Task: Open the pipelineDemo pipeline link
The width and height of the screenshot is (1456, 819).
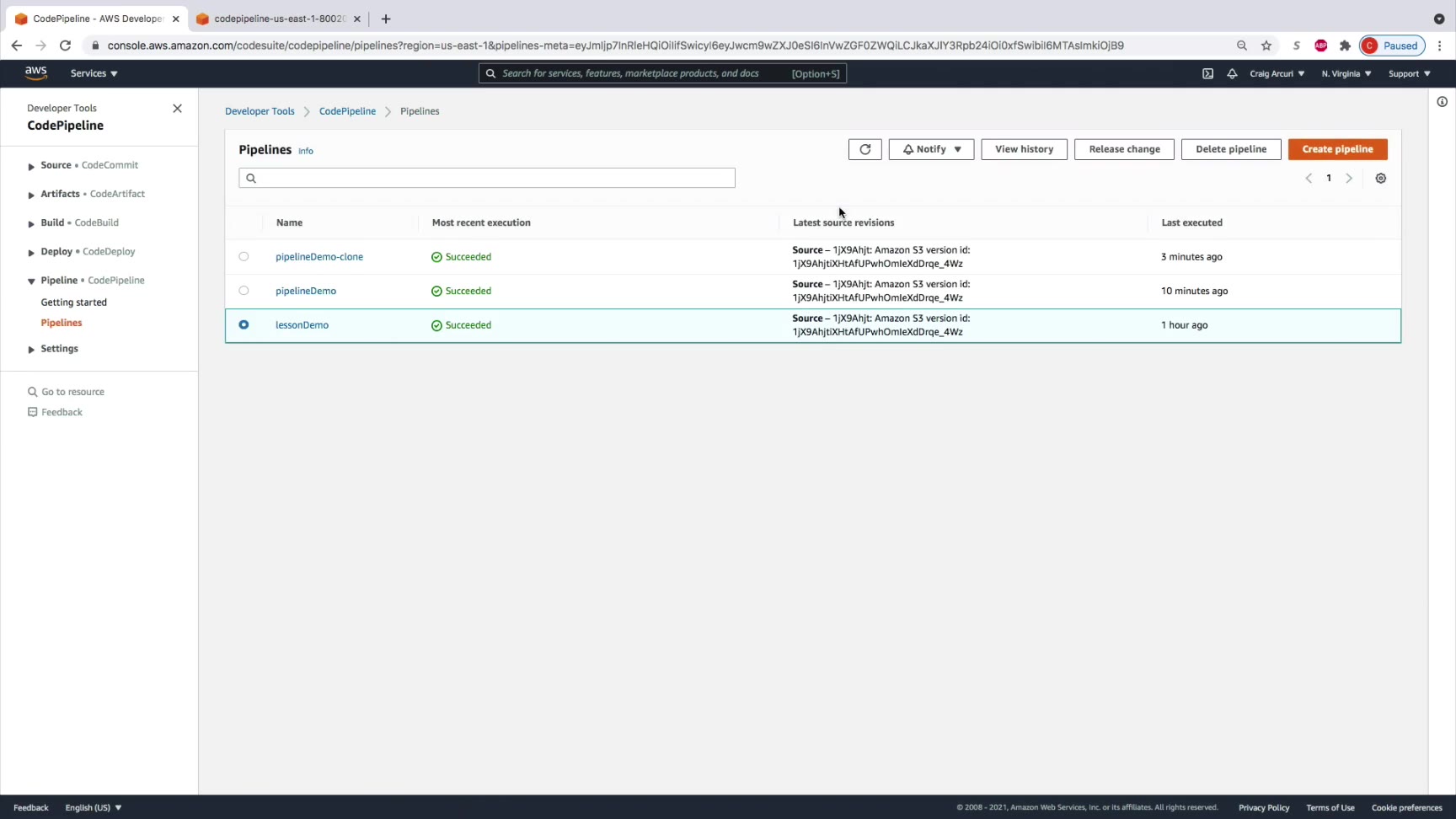Action: [x=306, y=291]
